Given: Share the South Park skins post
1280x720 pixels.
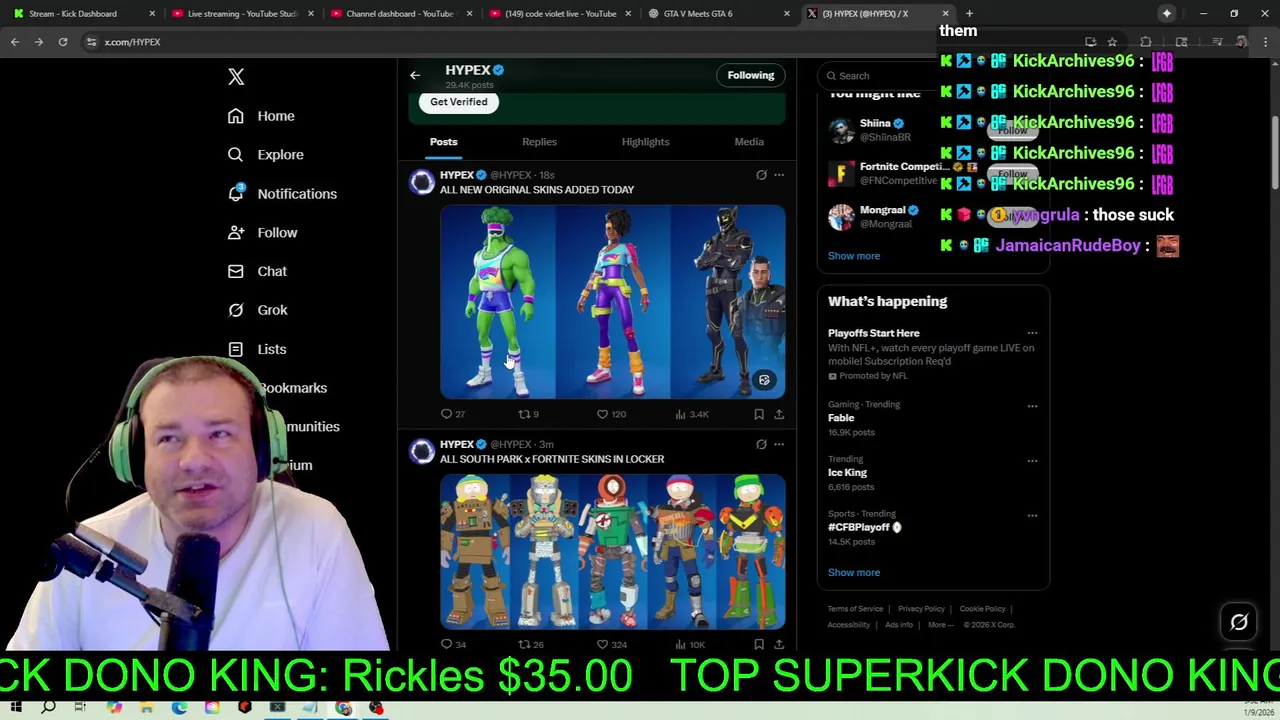Looking at the screenshot, I should (779, 644).
